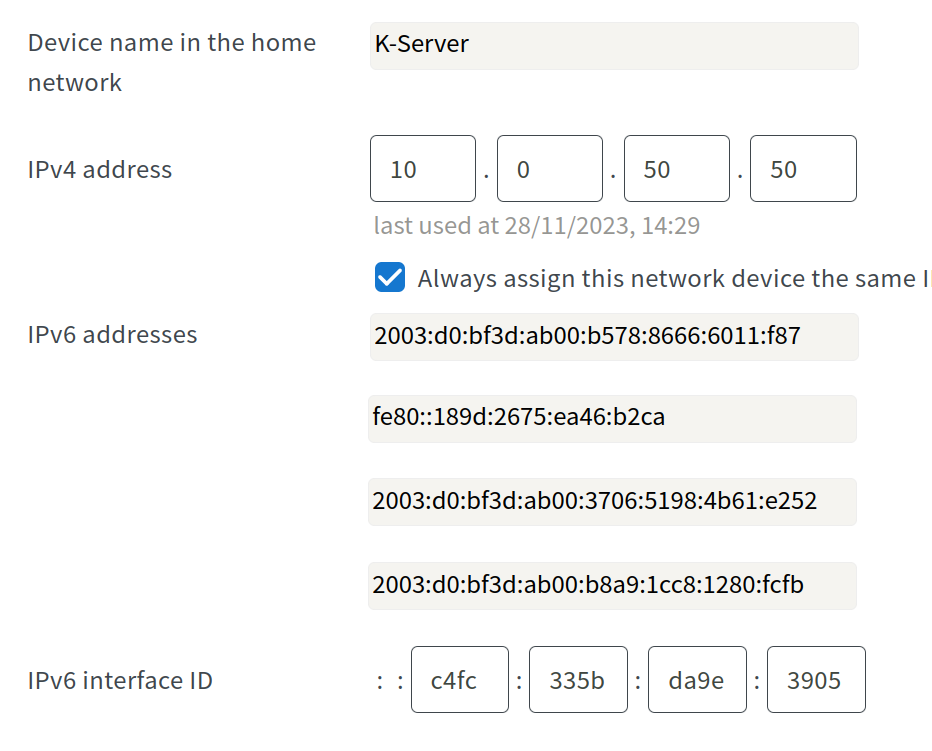Select the IPv6 address ending in e252
Viewport: 932px width, 751px height.
pos(613,502)
